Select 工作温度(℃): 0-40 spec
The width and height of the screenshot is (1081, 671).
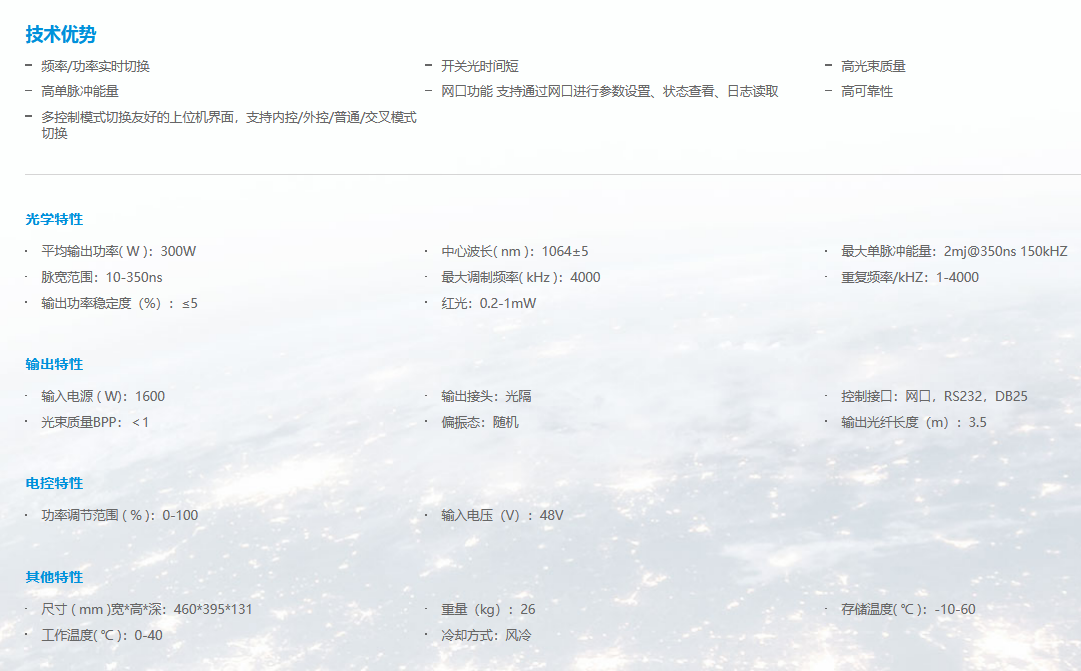click(102, 635)
